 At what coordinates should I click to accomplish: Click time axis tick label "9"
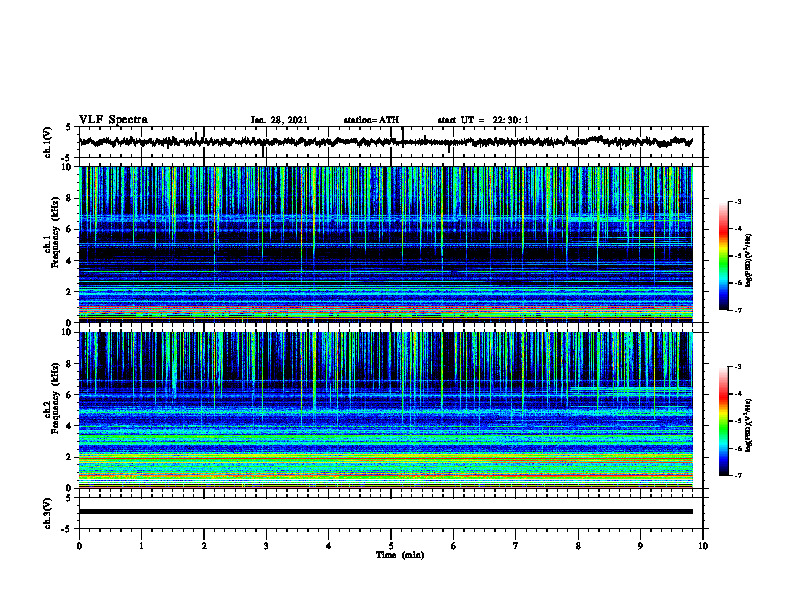click(640, 546)
